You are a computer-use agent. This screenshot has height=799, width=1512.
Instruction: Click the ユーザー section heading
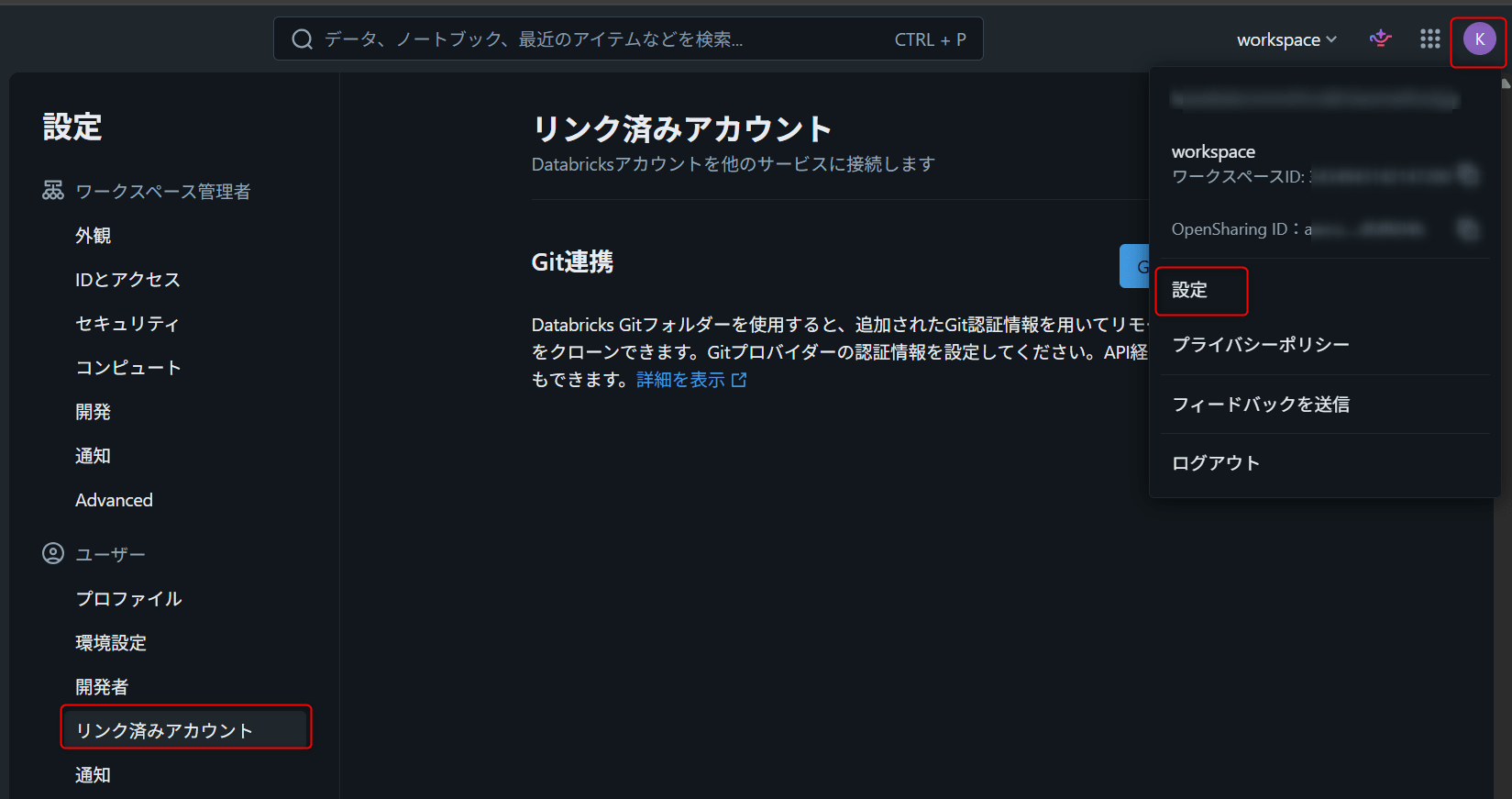click(110, 555)
